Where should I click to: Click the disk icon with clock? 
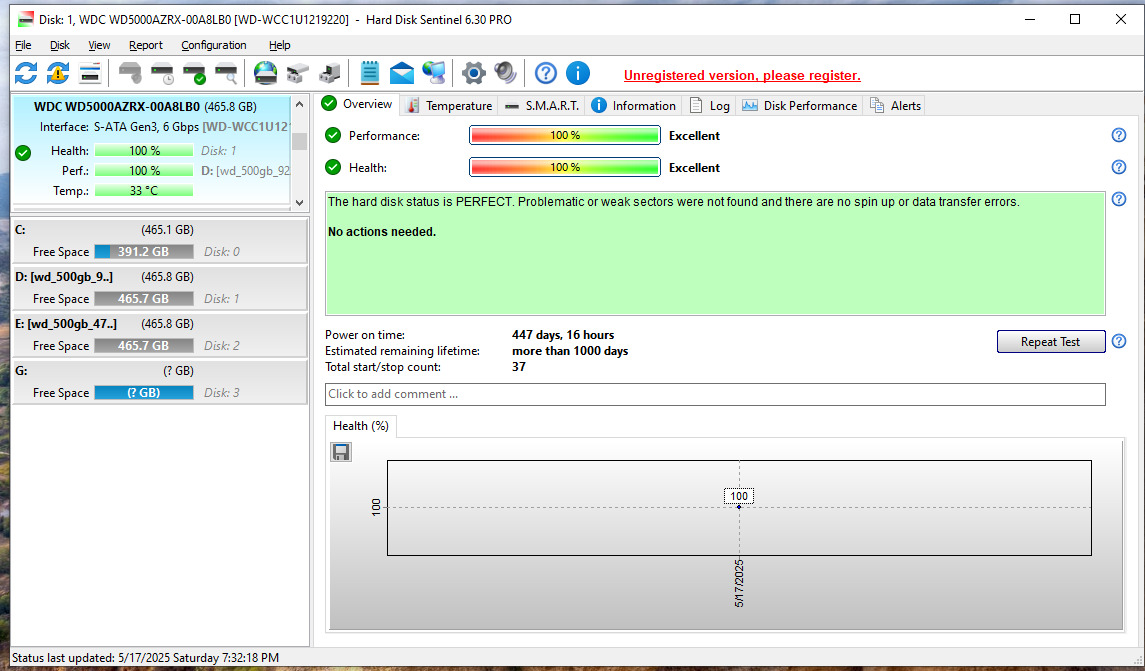(162, 73)
